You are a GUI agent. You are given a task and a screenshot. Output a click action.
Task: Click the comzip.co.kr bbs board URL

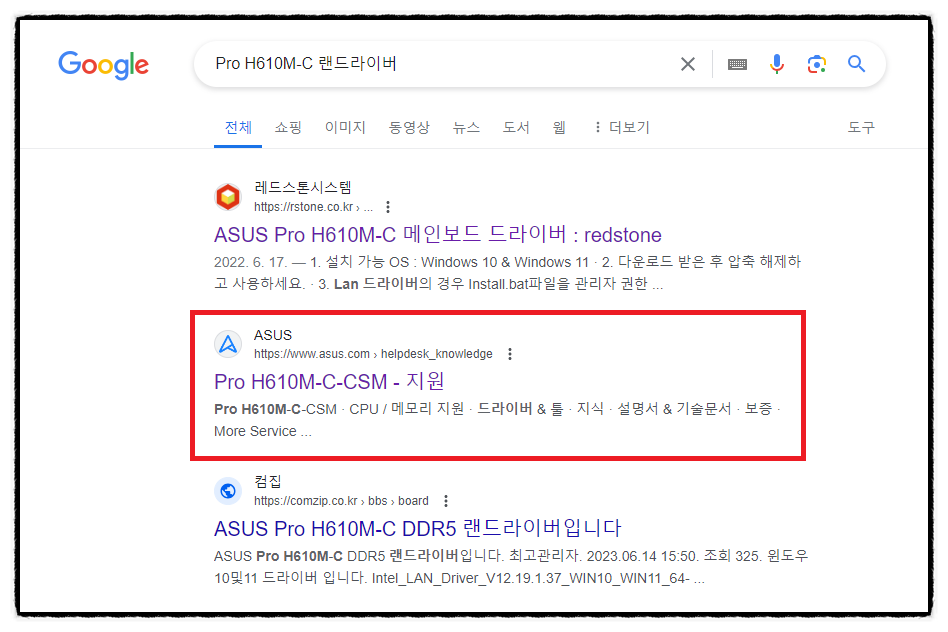point(341,501)
